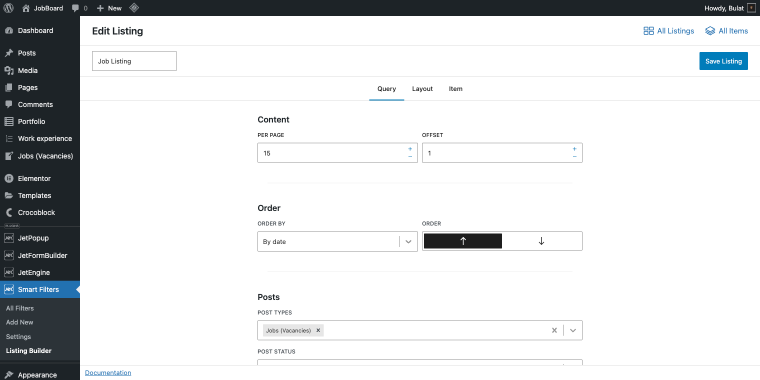Click the Work experience list icon
Viewport: 760px width, 380px height.
9,139
